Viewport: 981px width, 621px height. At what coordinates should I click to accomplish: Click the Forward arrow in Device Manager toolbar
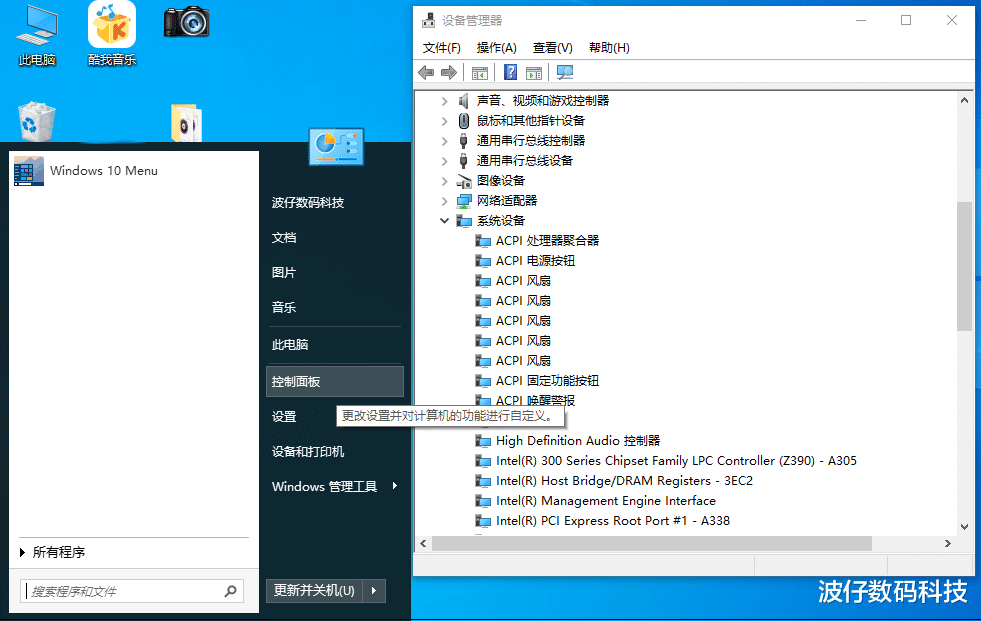[x=449, y=73]
